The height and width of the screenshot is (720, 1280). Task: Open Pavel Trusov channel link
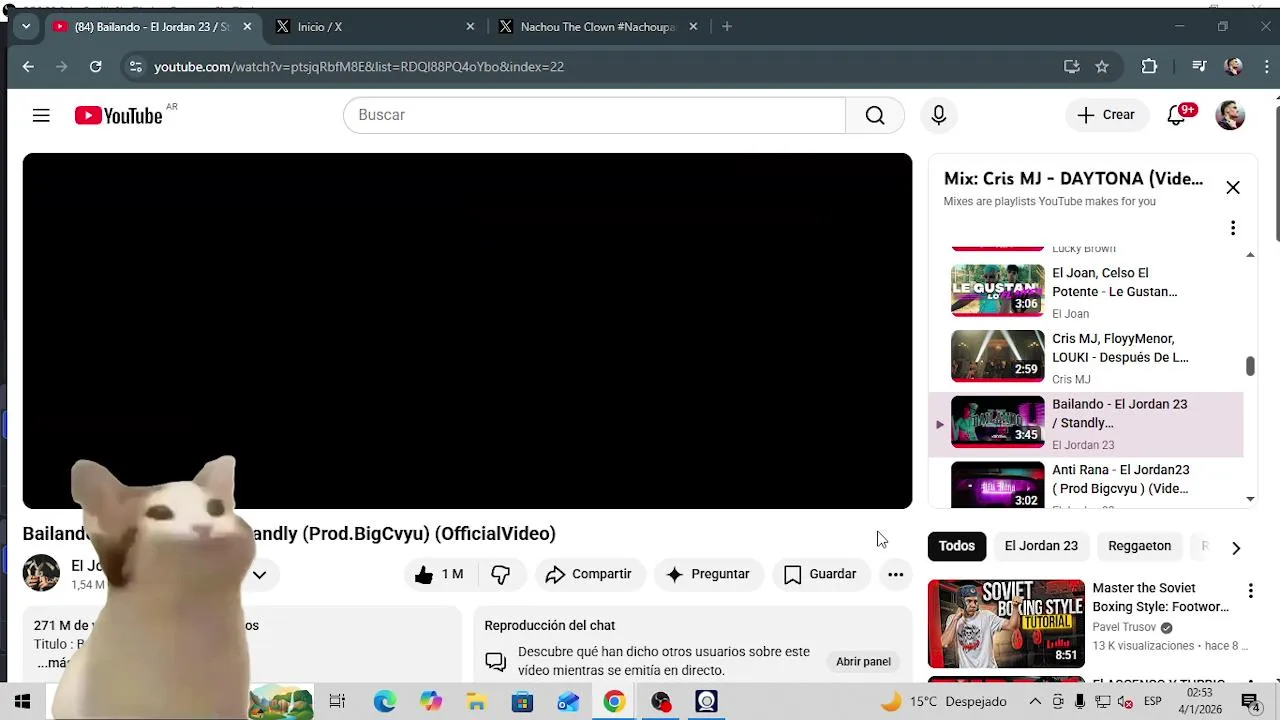tap(1124, 627)
